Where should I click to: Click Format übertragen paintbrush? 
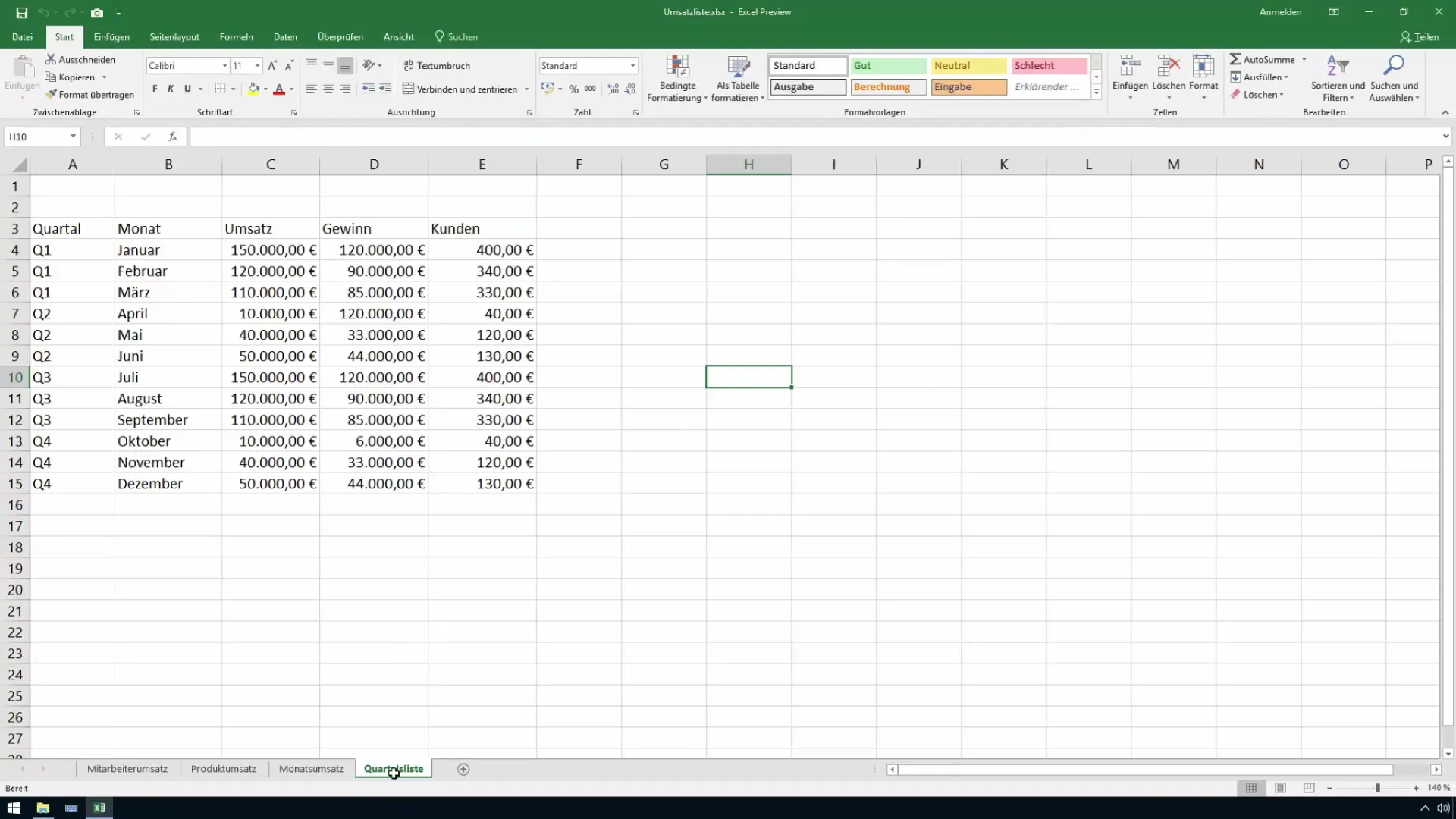[x=51, y=95]
